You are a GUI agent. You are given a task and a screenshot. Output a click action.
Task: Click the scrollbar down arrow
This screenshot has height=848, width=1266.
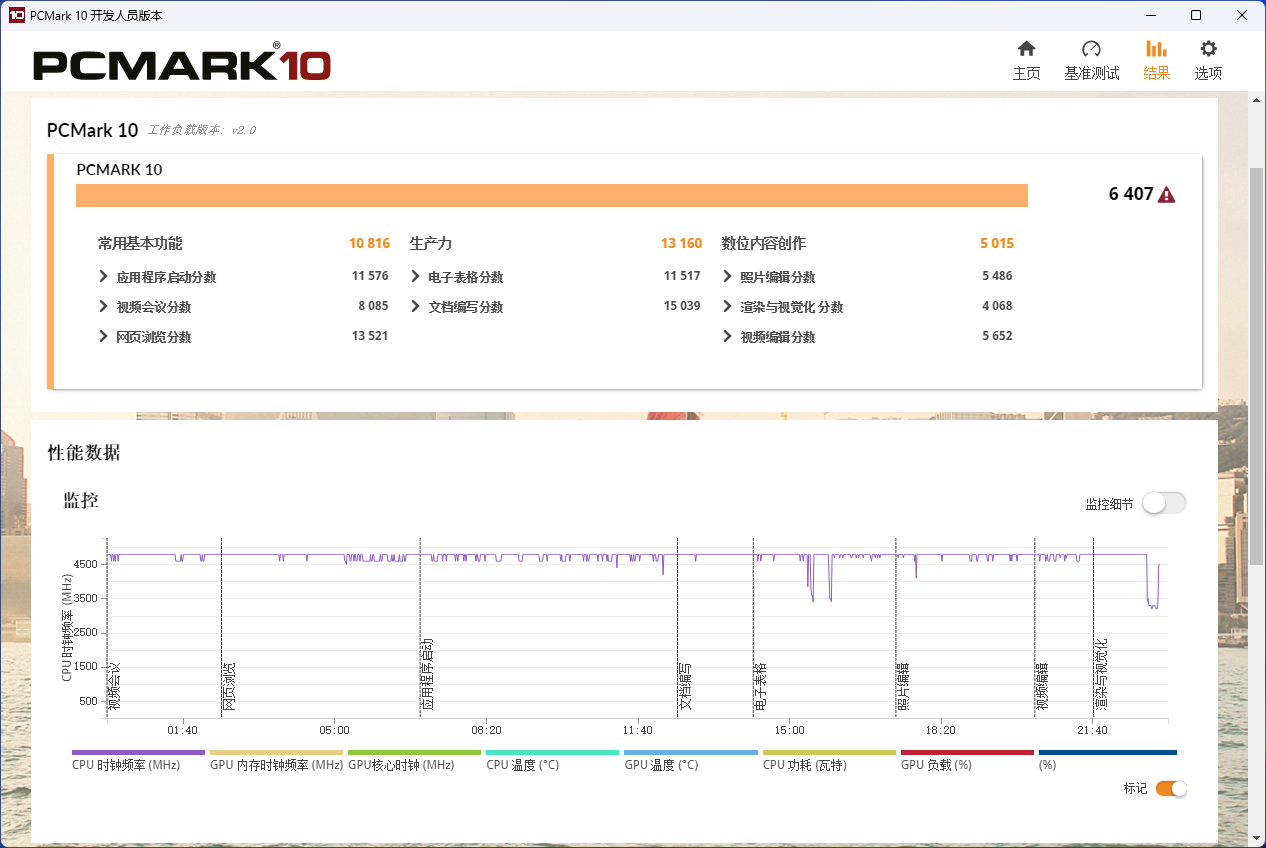click(1257, 840)
